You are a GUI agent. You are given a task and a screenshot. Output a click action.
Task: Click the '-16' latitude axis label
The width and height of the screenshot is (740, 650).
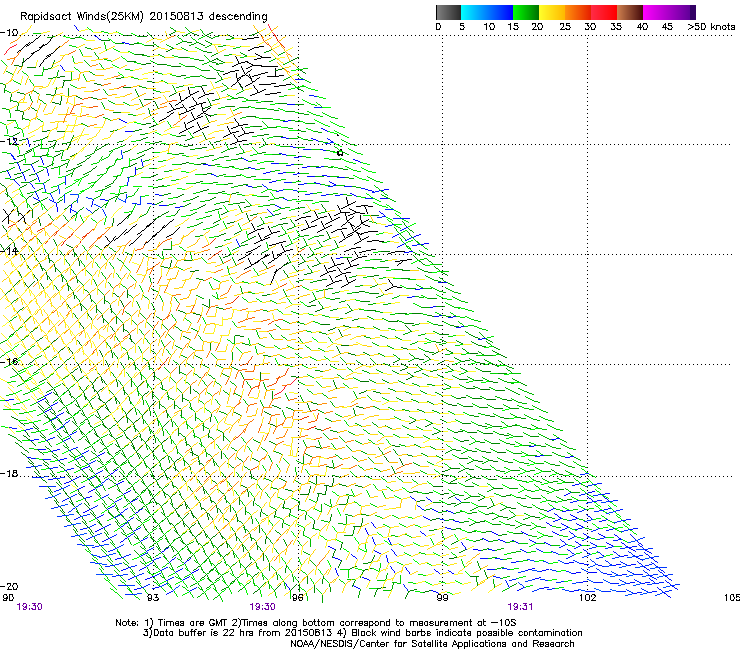(9, 362)
